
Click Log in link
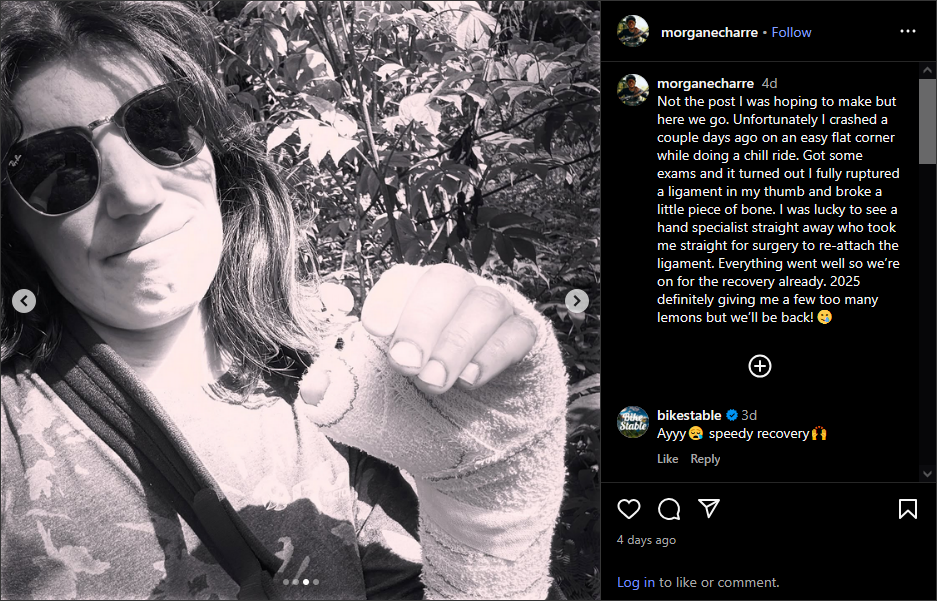click(636, 582)
